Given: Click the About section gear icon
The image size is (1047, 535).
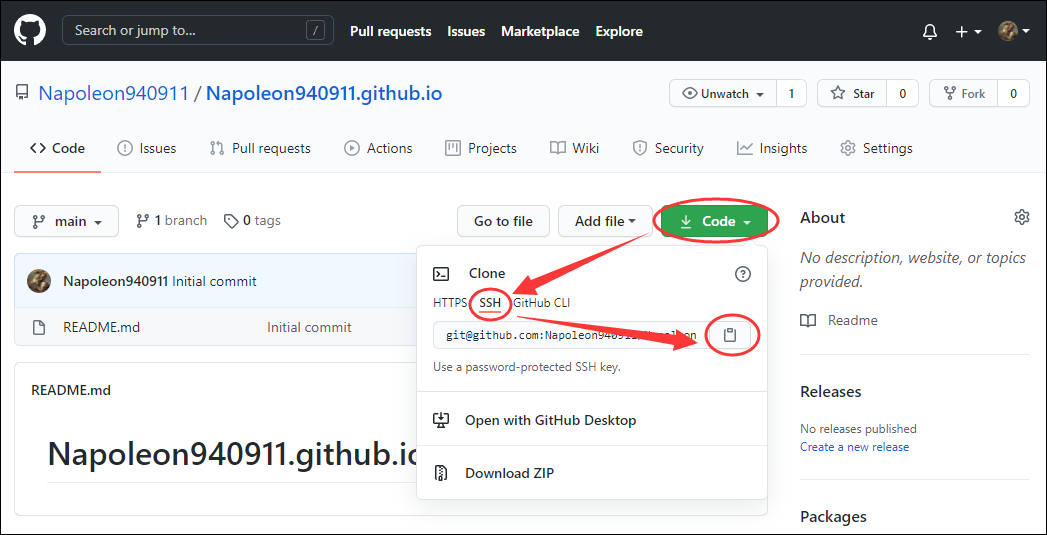Looking at the screenshot, I should pyautogui.click(x=1021, y=217).
